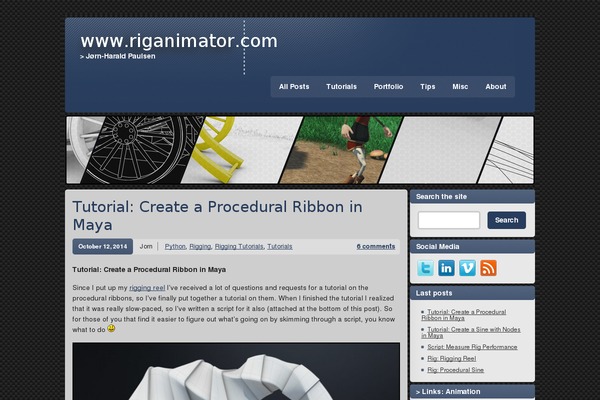The image size is (600, 400).
Task: Open the post title Create a Procedural Ribbon
Action: (217, 216)
